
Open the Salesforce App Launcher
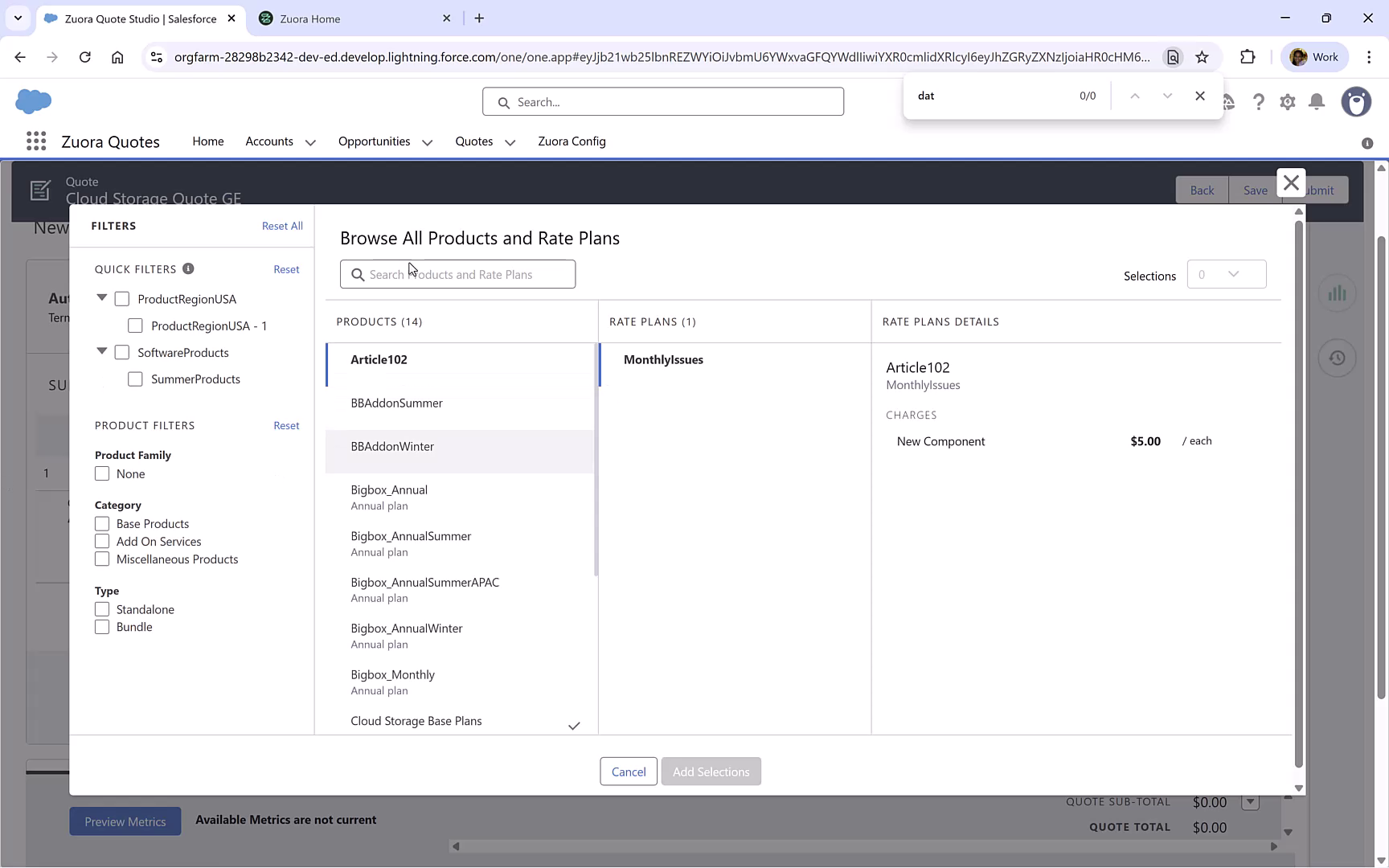(35, 141)
